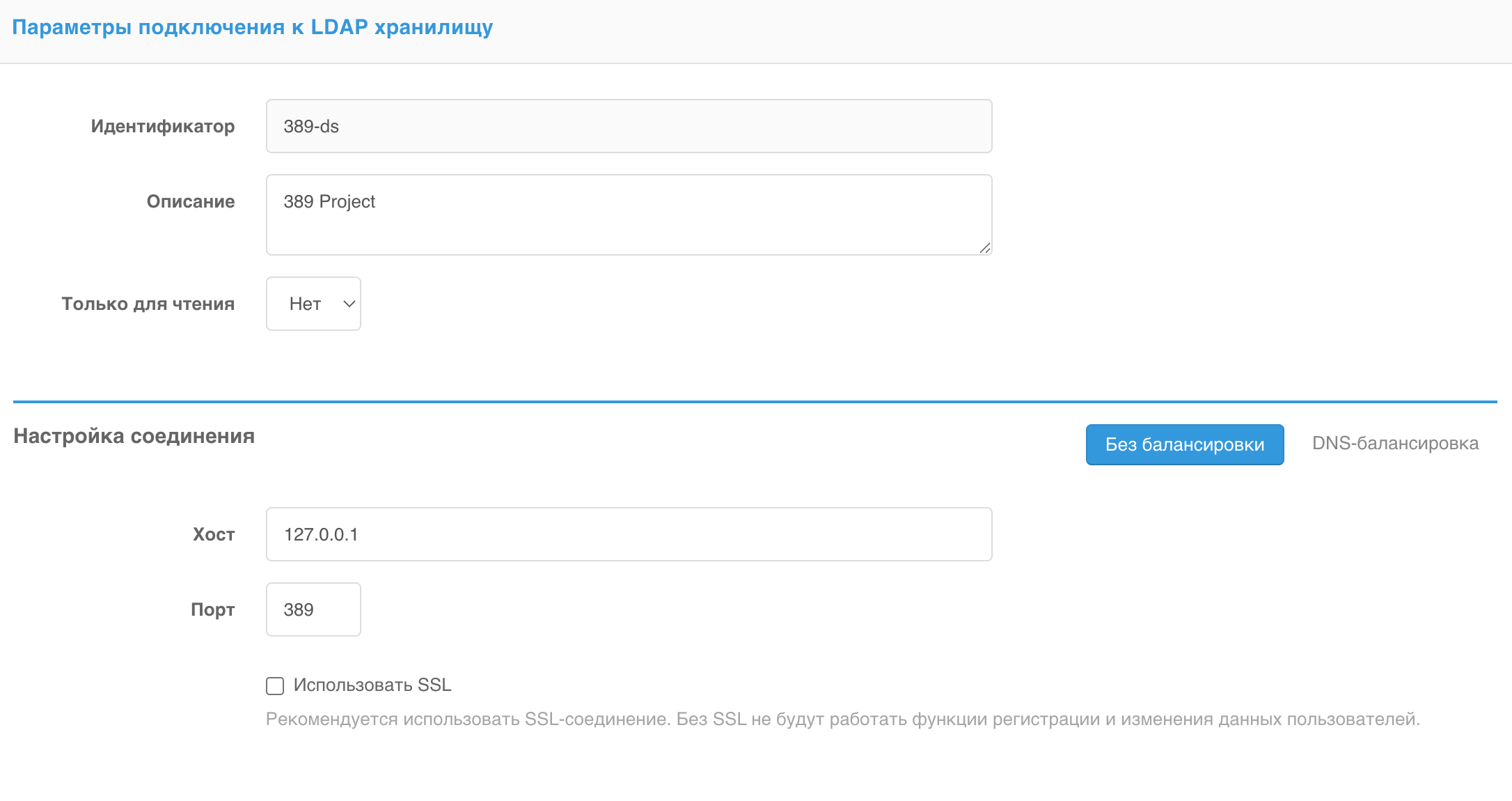1512x801 pixels.
Task: Click the Идентификатор input field
Action: coord(628,126)
